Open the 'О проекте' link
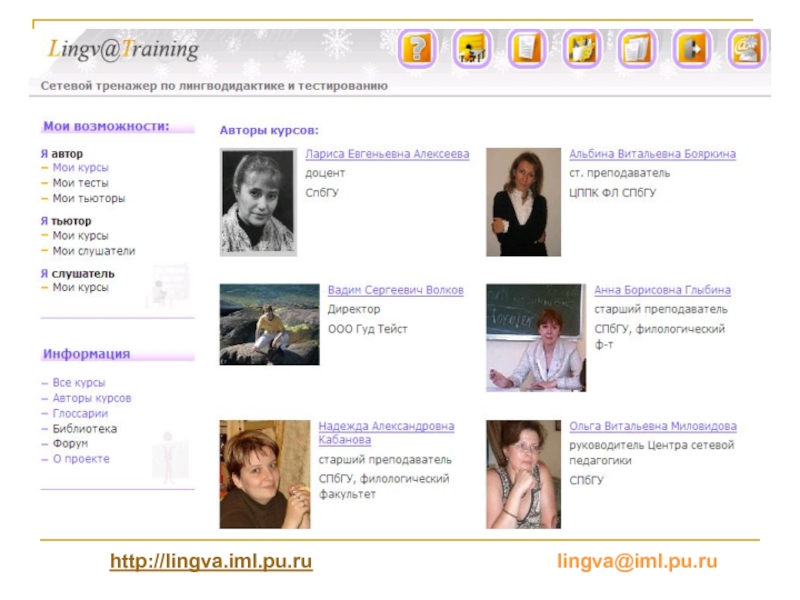800x600 pixels. click(81, 458)
